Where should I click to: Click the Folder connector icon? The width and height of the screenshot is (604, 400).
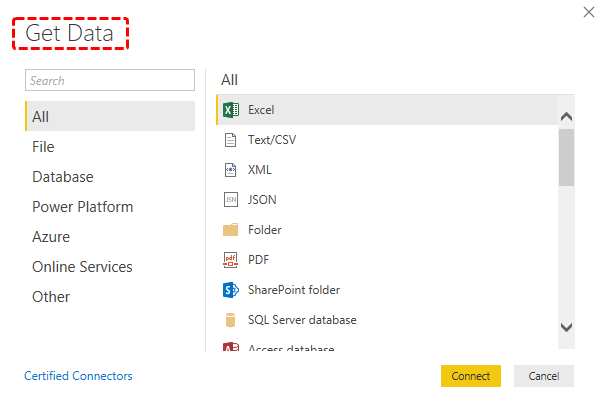[x=230, y=230]
